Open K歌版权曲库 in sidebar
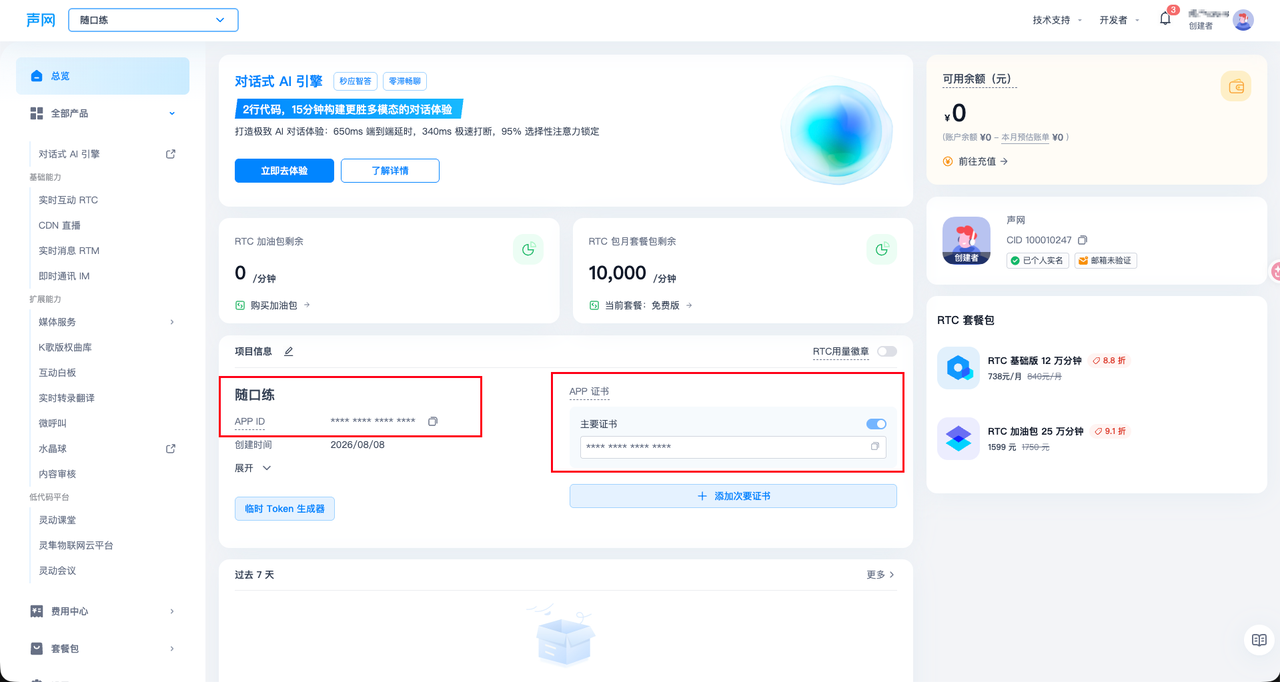 (65, 347)
